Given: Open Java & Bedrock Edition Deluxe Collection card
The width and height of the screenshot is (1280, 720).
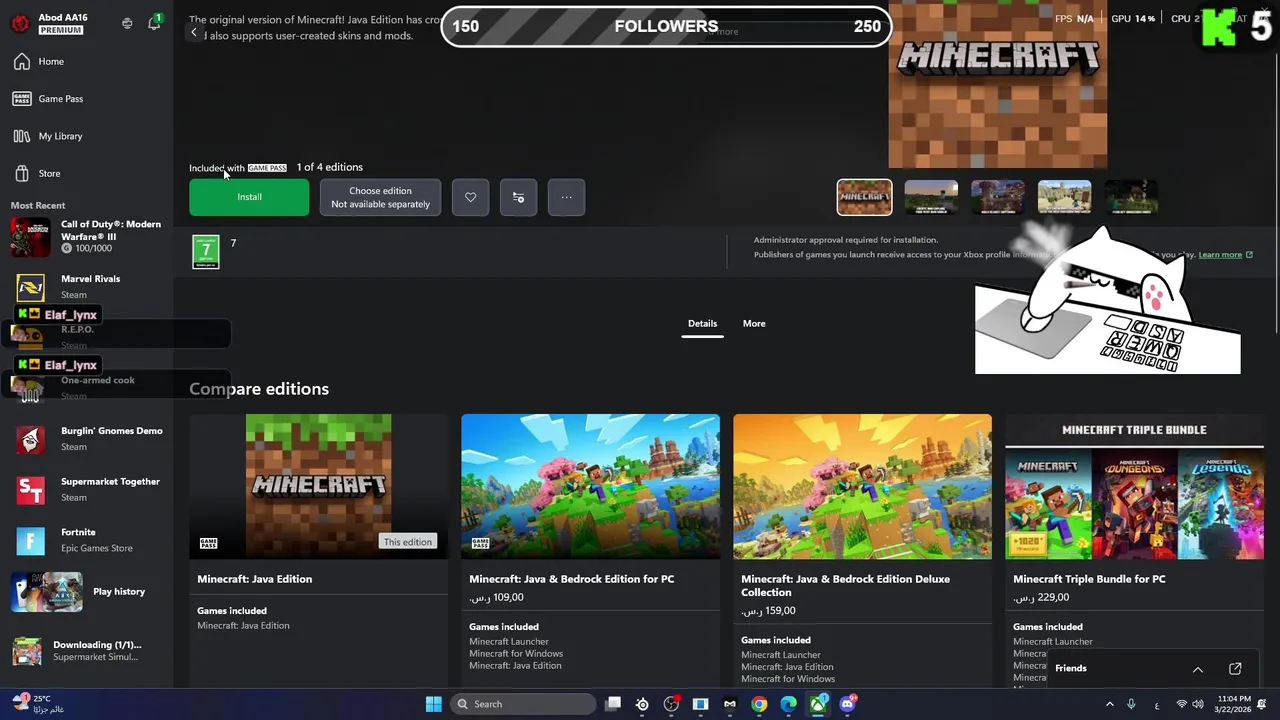Looking at the screenshot, I should point(862,486).
